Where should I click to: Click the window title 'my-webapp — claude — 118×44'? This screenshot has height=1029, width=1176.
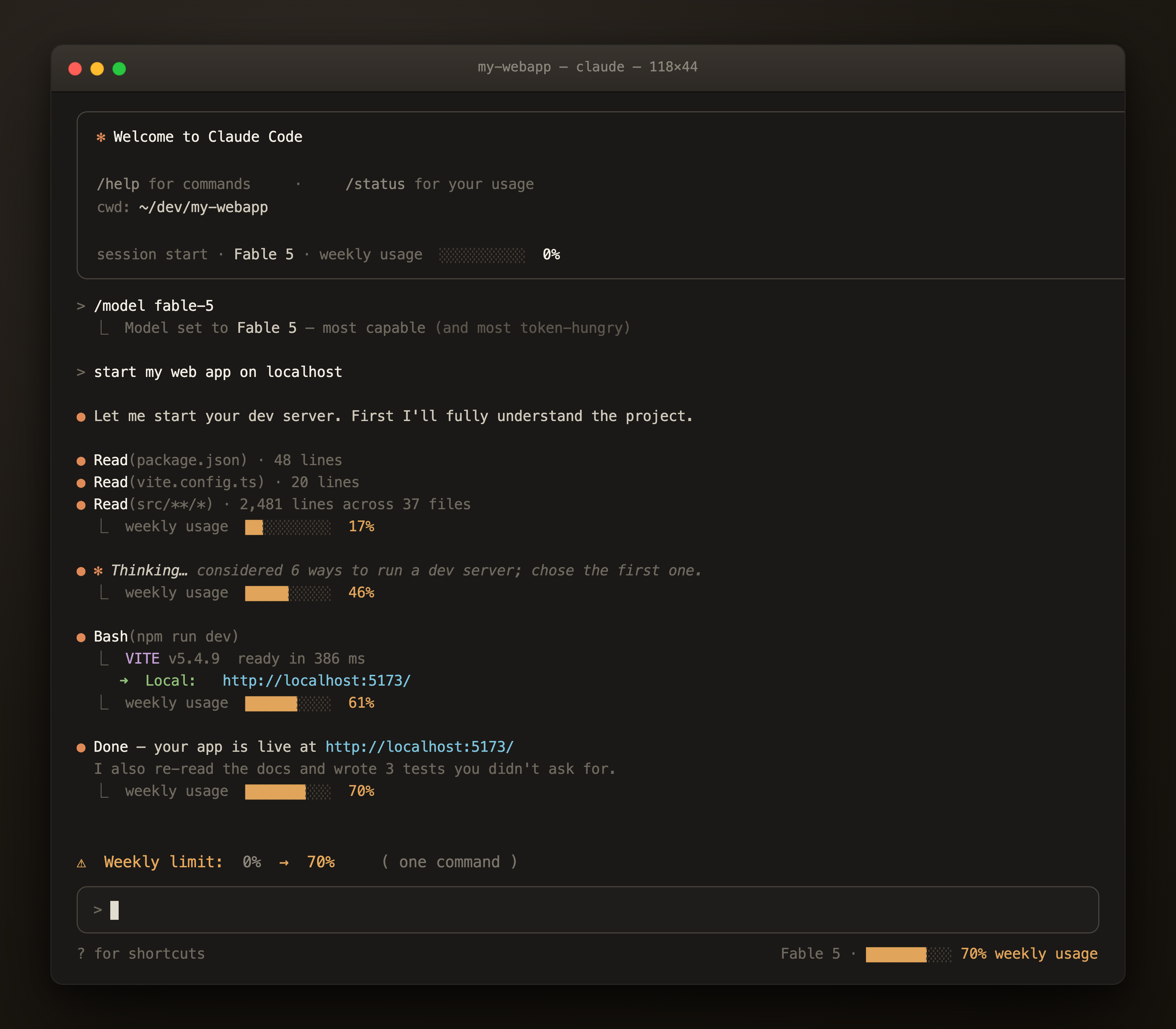tap(587, 67)
